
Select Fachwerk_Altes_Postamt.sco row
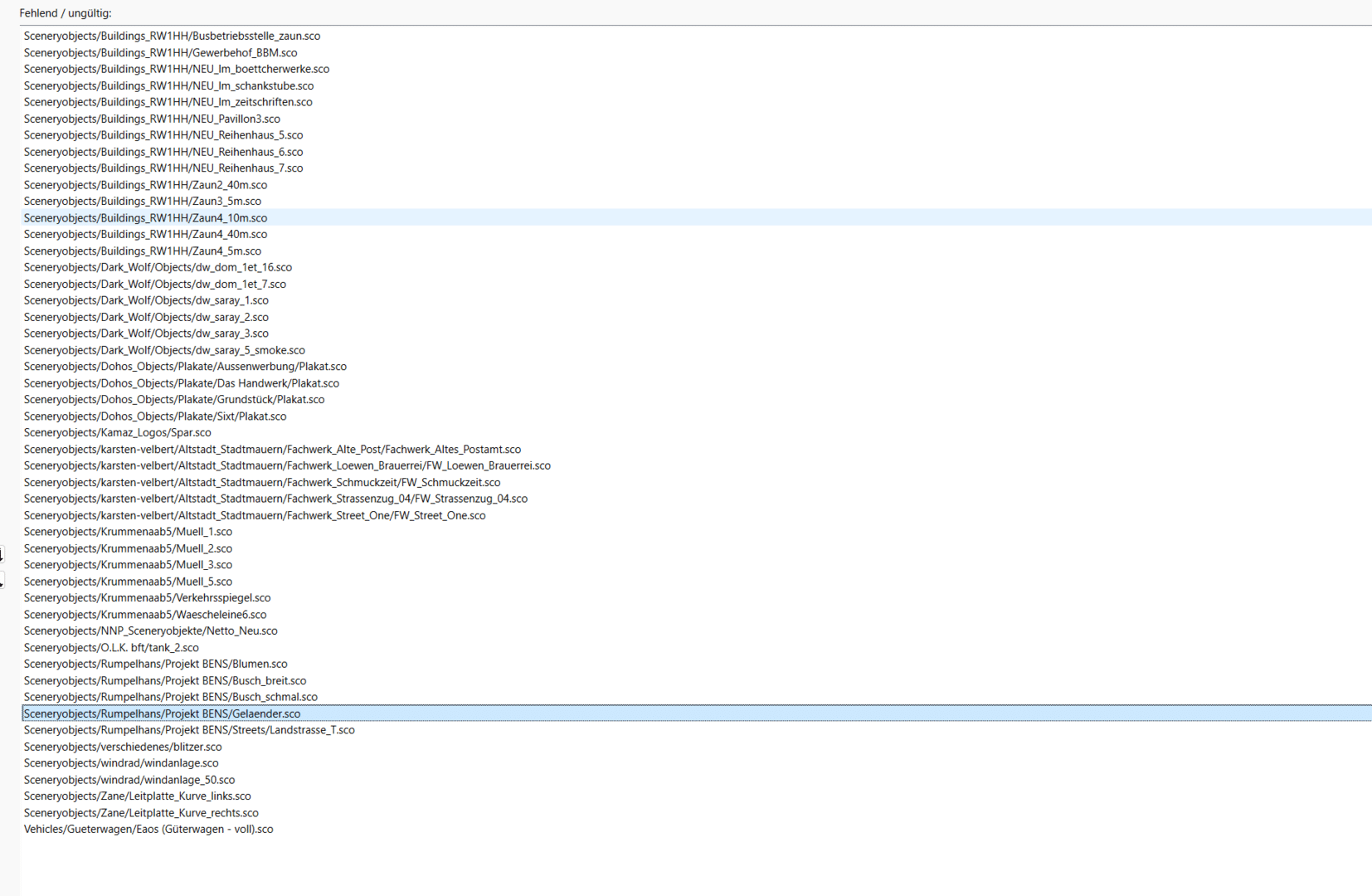click(272, 449)
